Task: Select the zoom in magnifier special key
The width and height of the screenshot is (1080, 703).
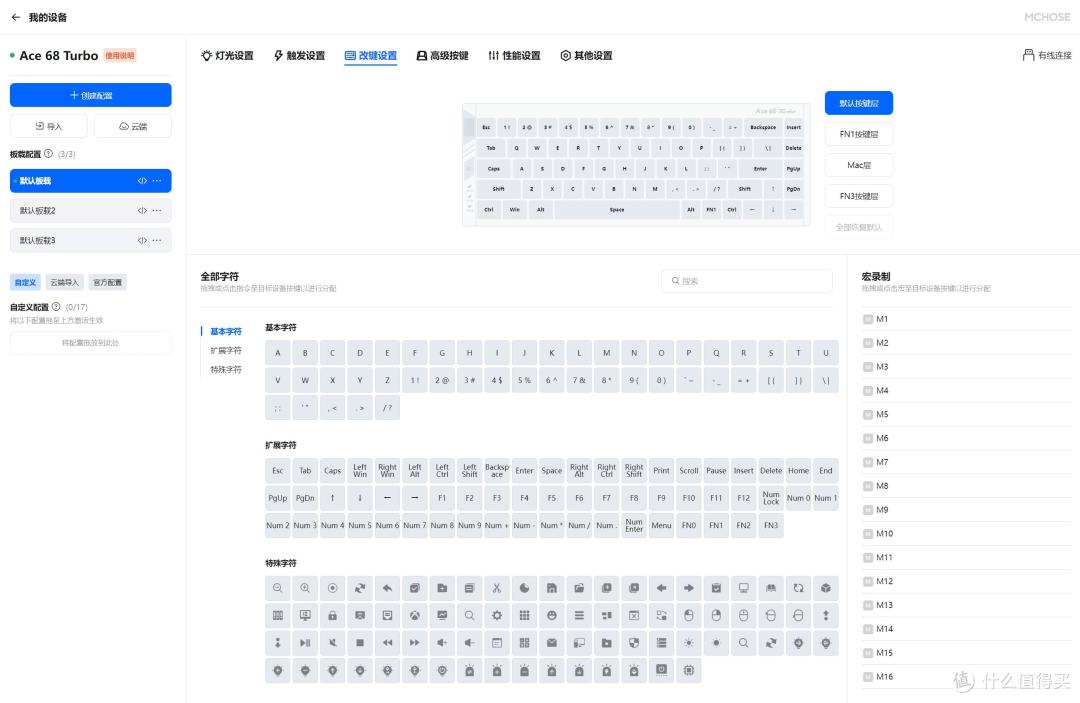Action: [x=305, y=588]
